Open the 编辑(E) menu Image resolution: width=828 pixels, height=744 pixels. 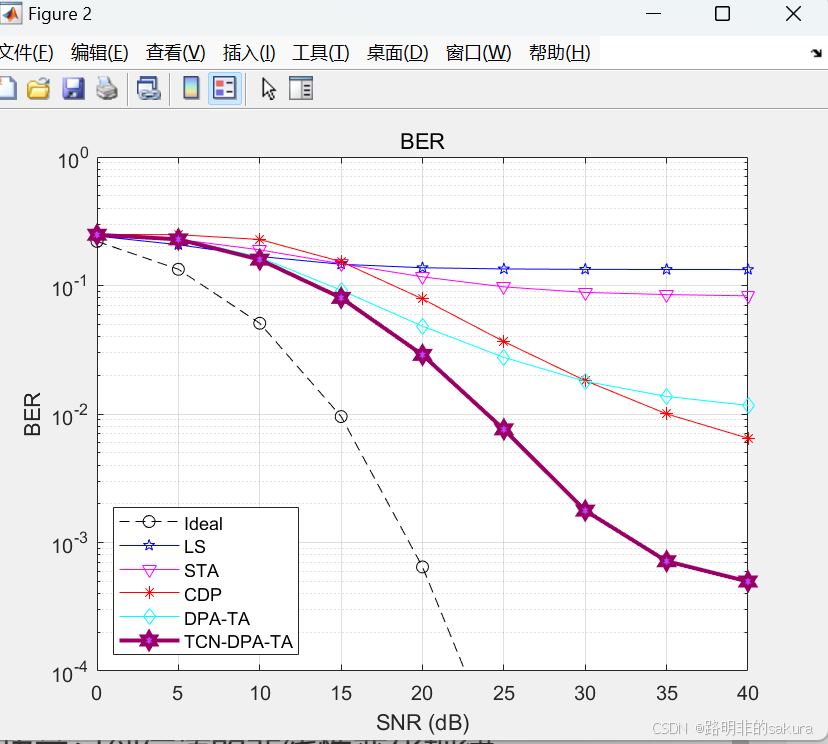(x=99, y=53)
